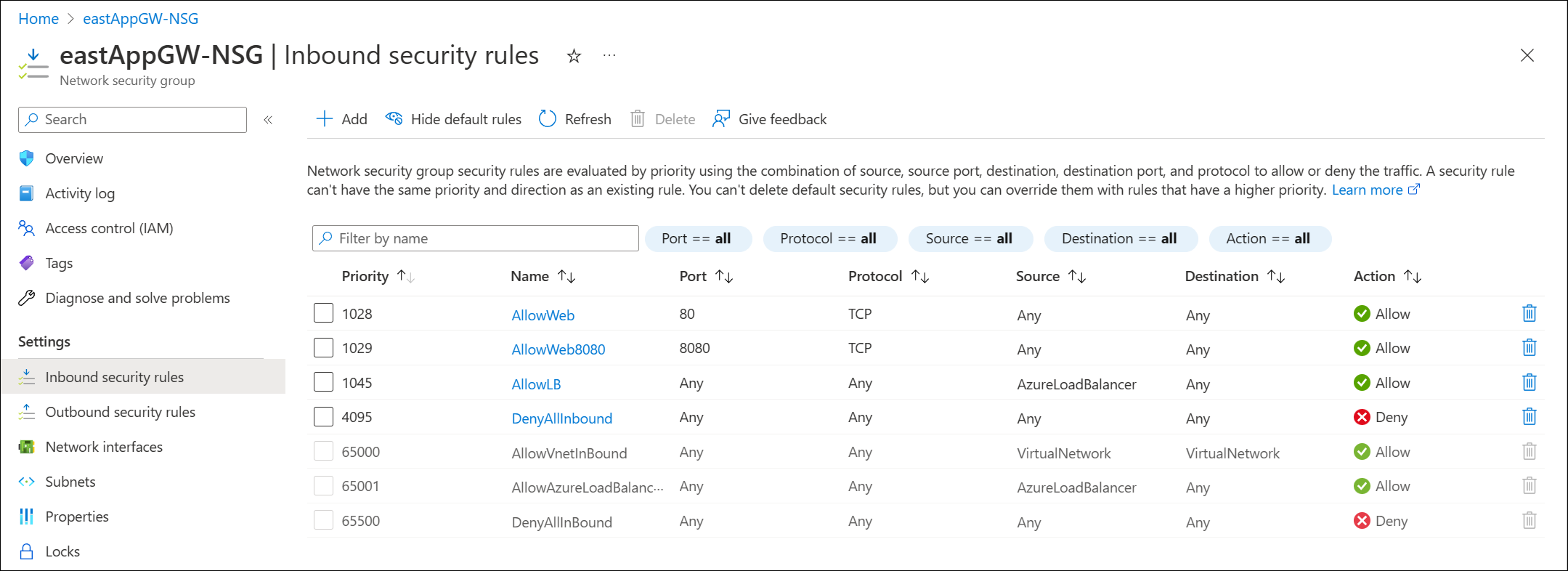Delete the AllowWeb rule using trash icon
Screen dimensions: 1568x571
click(x=1529, y=313)
